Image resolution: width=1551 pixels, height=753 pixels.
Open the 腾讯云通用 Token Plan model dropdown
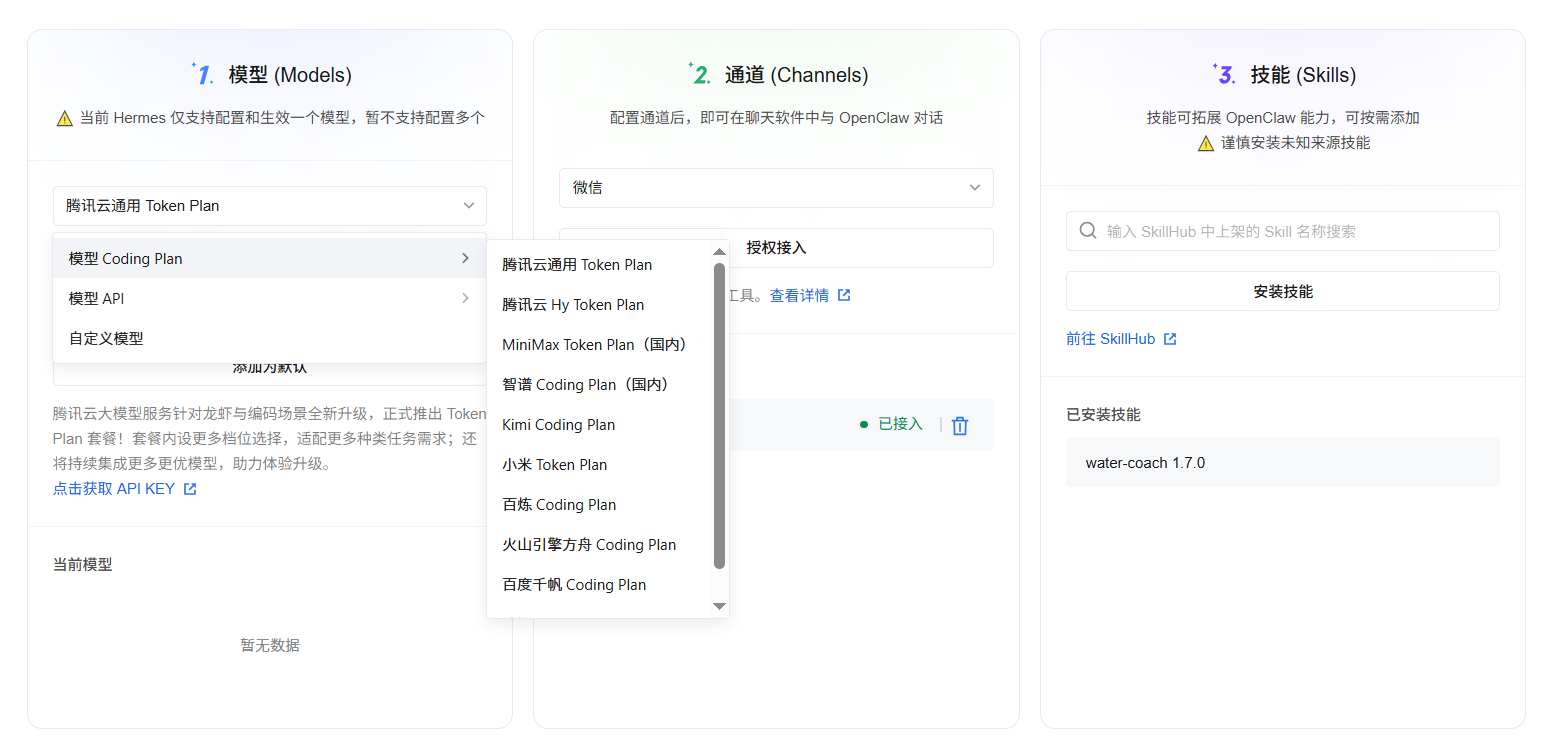(x=270, y=206)
